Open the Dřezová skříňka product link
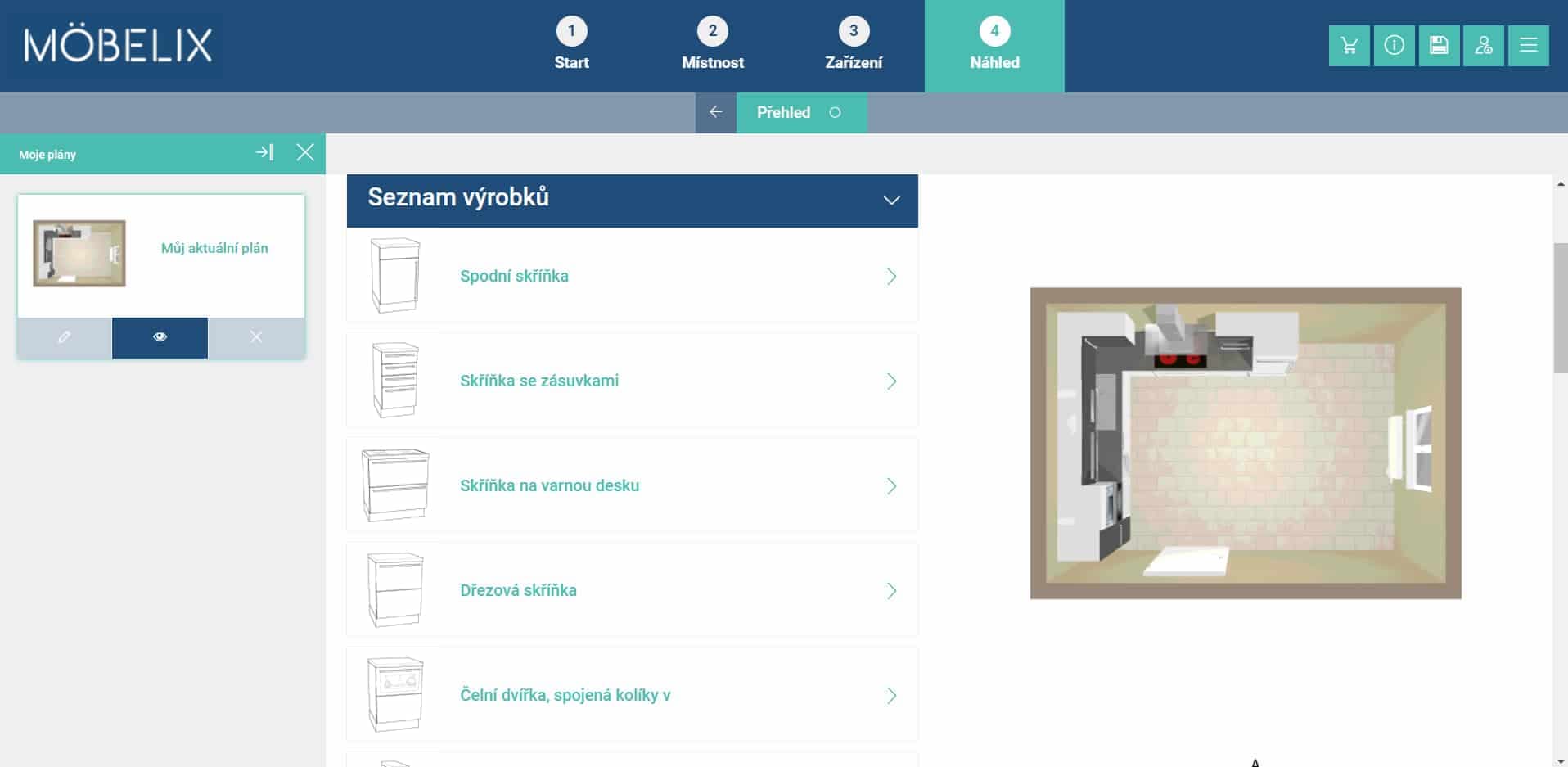1568x767 pixels. (x=518, y=590)
